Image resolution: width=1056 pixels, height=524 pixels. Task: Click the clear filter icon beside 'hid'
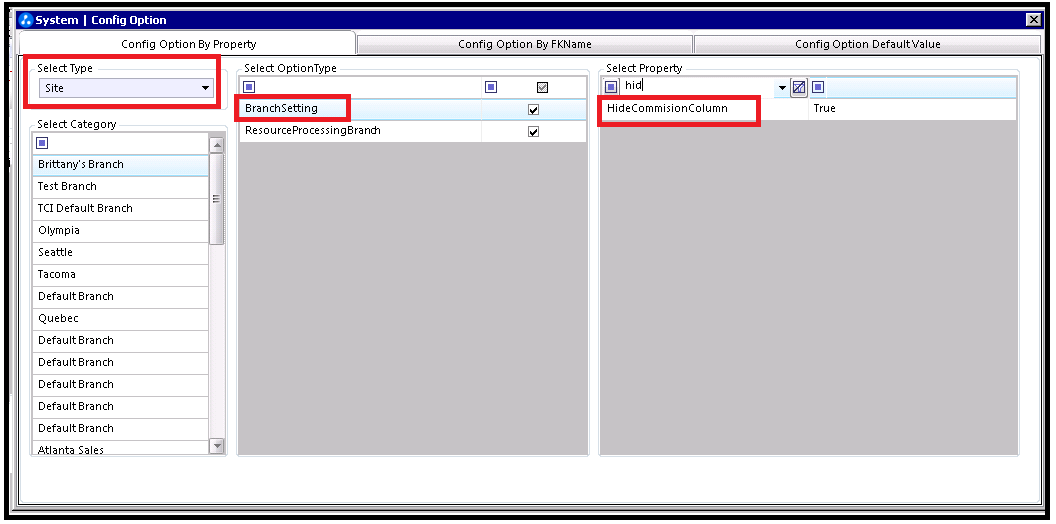[x=799, y=87]
